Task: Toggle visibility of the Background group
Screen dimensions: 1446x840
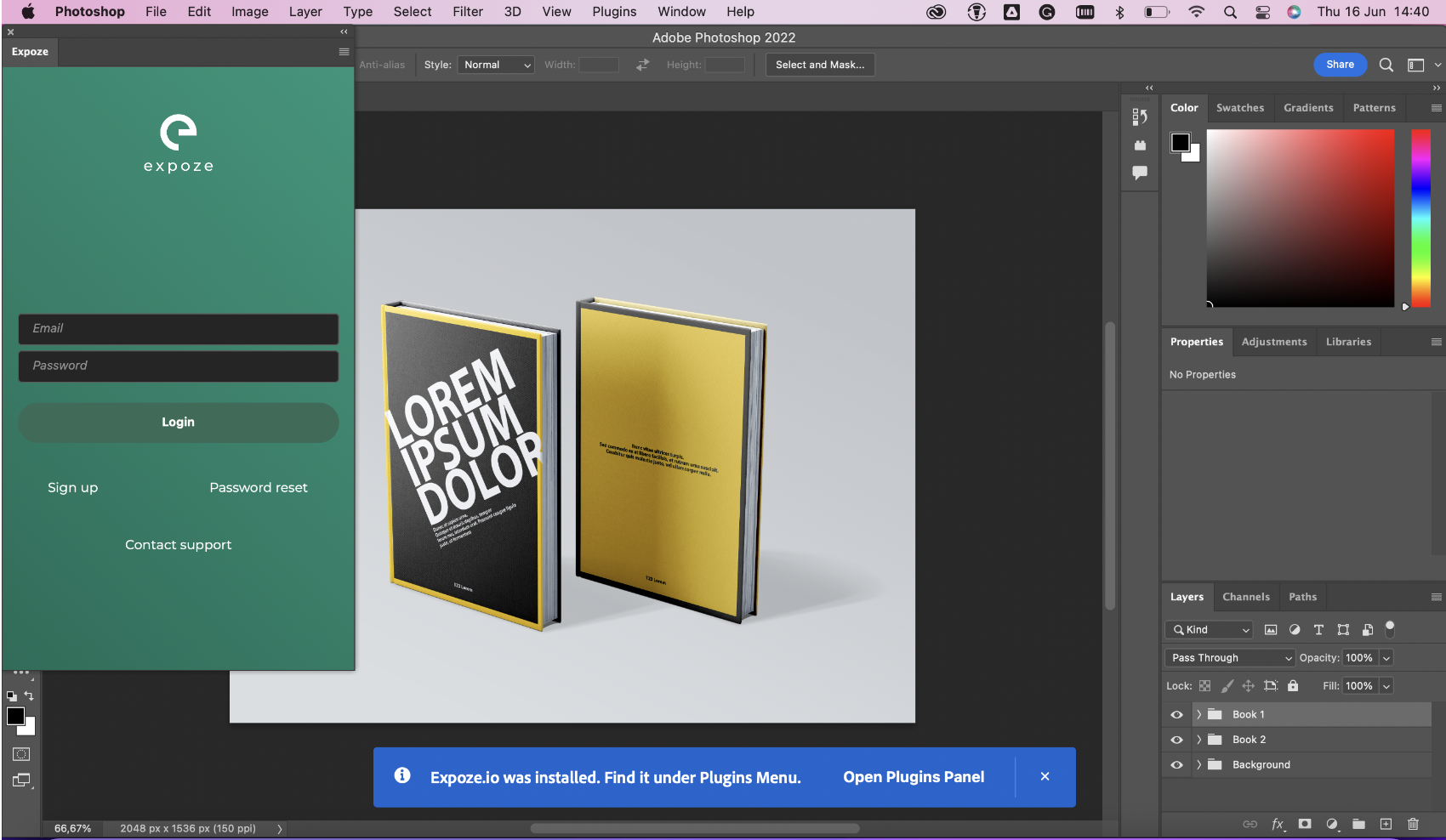Action: [1177, 765]
